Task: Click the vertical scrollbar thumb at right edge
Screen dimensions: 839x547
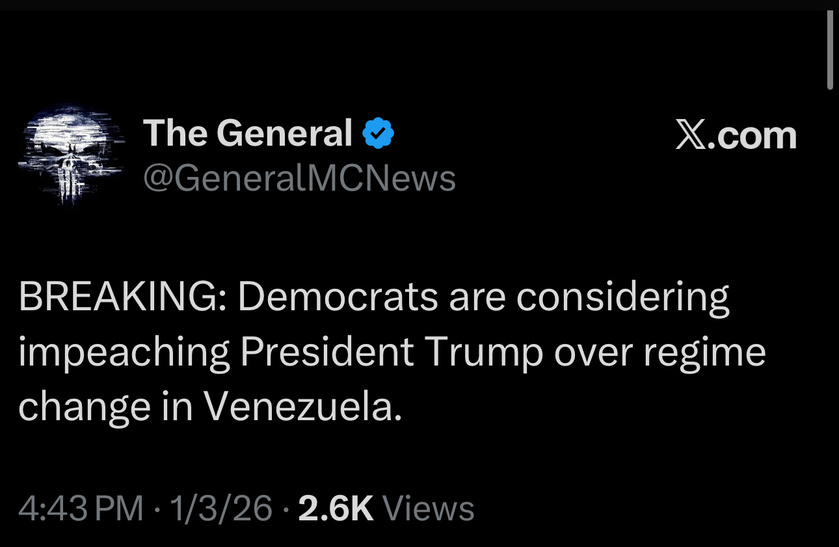Action: point(829,50)
